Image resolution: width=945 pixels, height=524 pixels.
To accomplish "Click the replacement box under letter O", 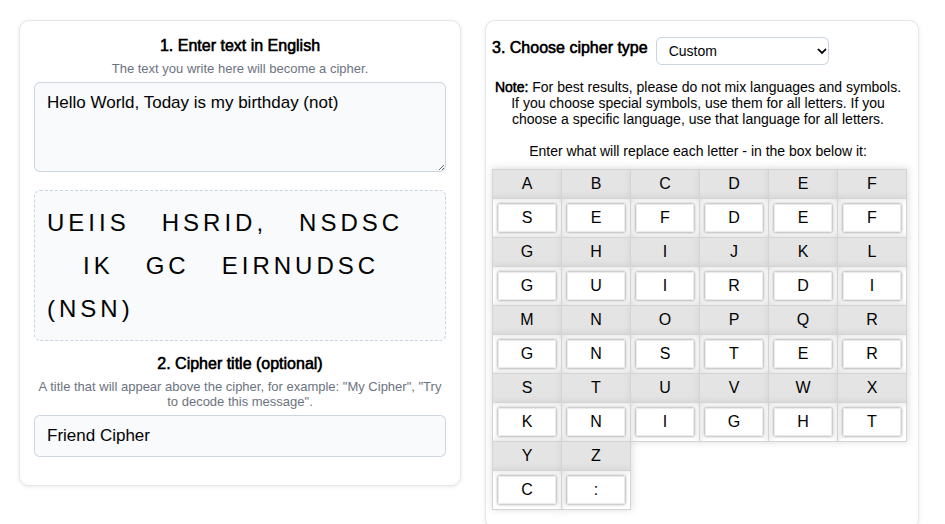I will point(665,354).
